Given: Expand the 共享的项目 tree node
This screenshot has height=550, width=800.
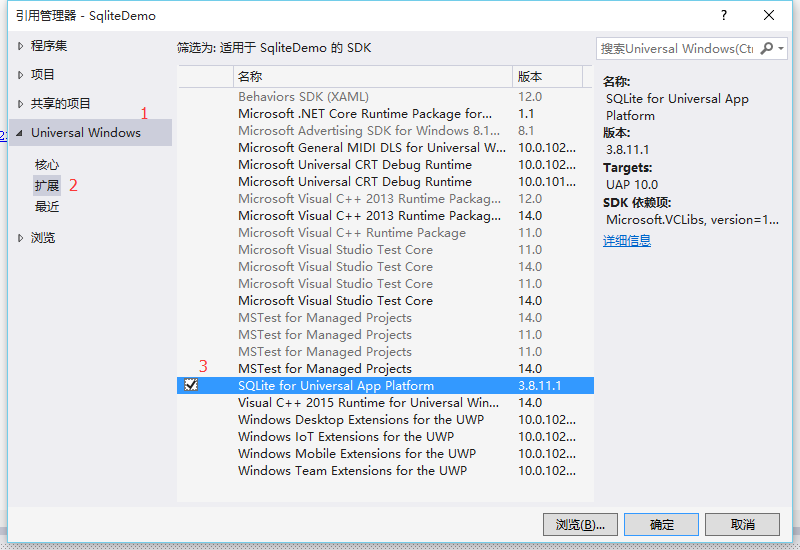Looking at the screenshot, I should click(20, 104).
